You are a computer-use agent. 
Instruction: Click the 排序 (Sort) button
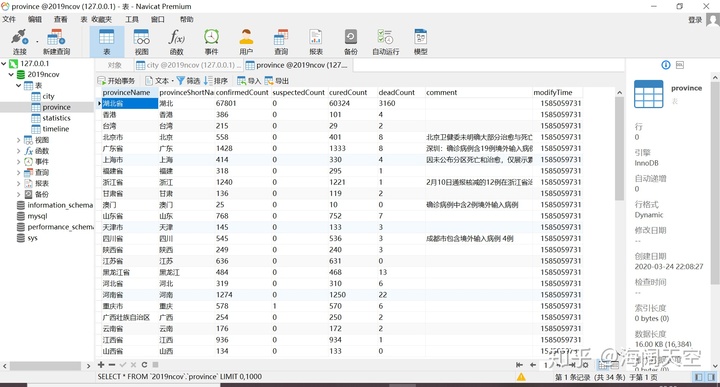[216, 81]
